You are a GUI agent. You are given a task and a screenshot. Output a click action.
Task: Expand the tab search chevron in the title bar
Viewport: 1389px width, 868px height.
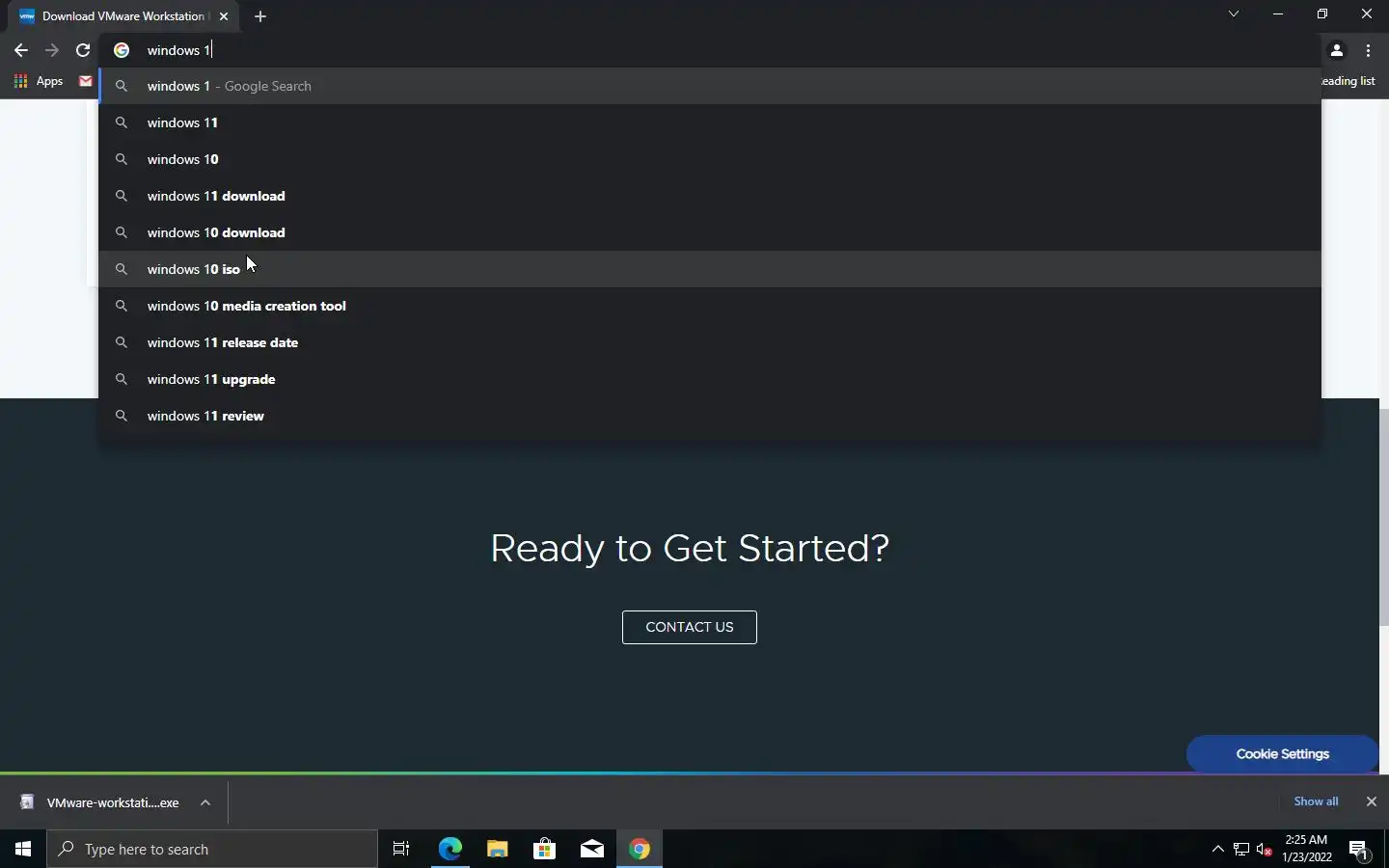pyautogui.click(x=1234, y=14)
